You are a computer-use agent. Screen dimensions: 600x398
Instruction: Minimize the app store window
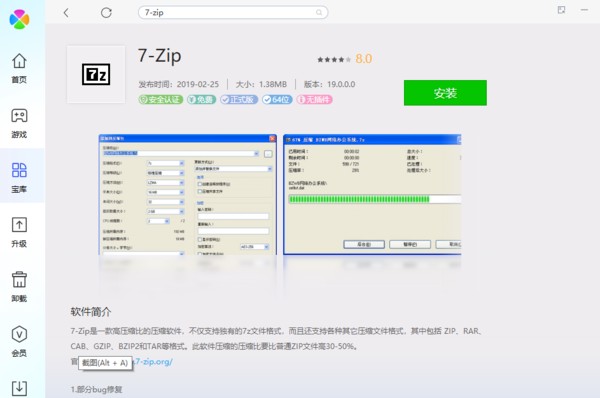coord(584,10)
